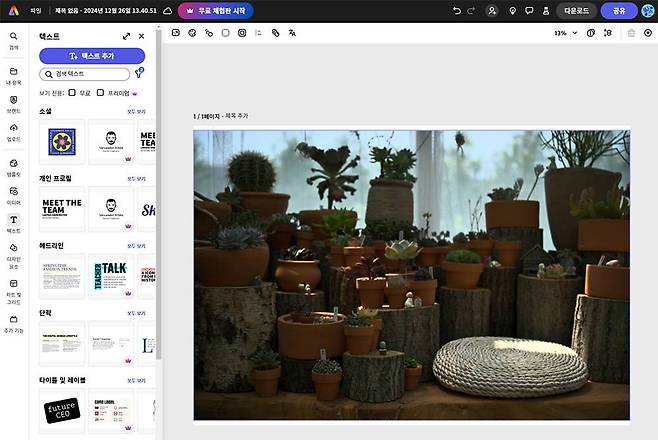Click the 텍스트 추가 (Add text) button
Image resolution: width=658 pixels, height=440 pixels.
point(92,56)
